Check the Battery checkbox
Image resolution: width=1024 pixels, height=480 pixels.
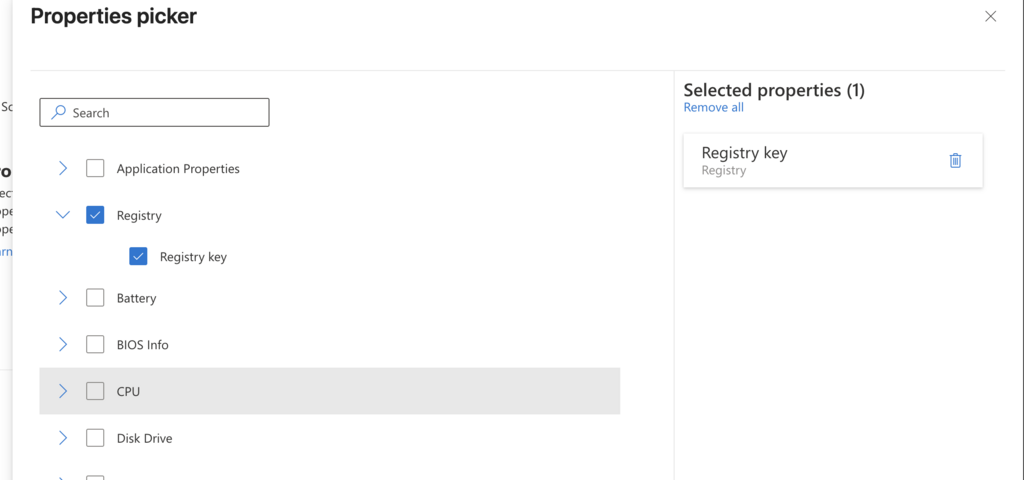coord(95,298)
